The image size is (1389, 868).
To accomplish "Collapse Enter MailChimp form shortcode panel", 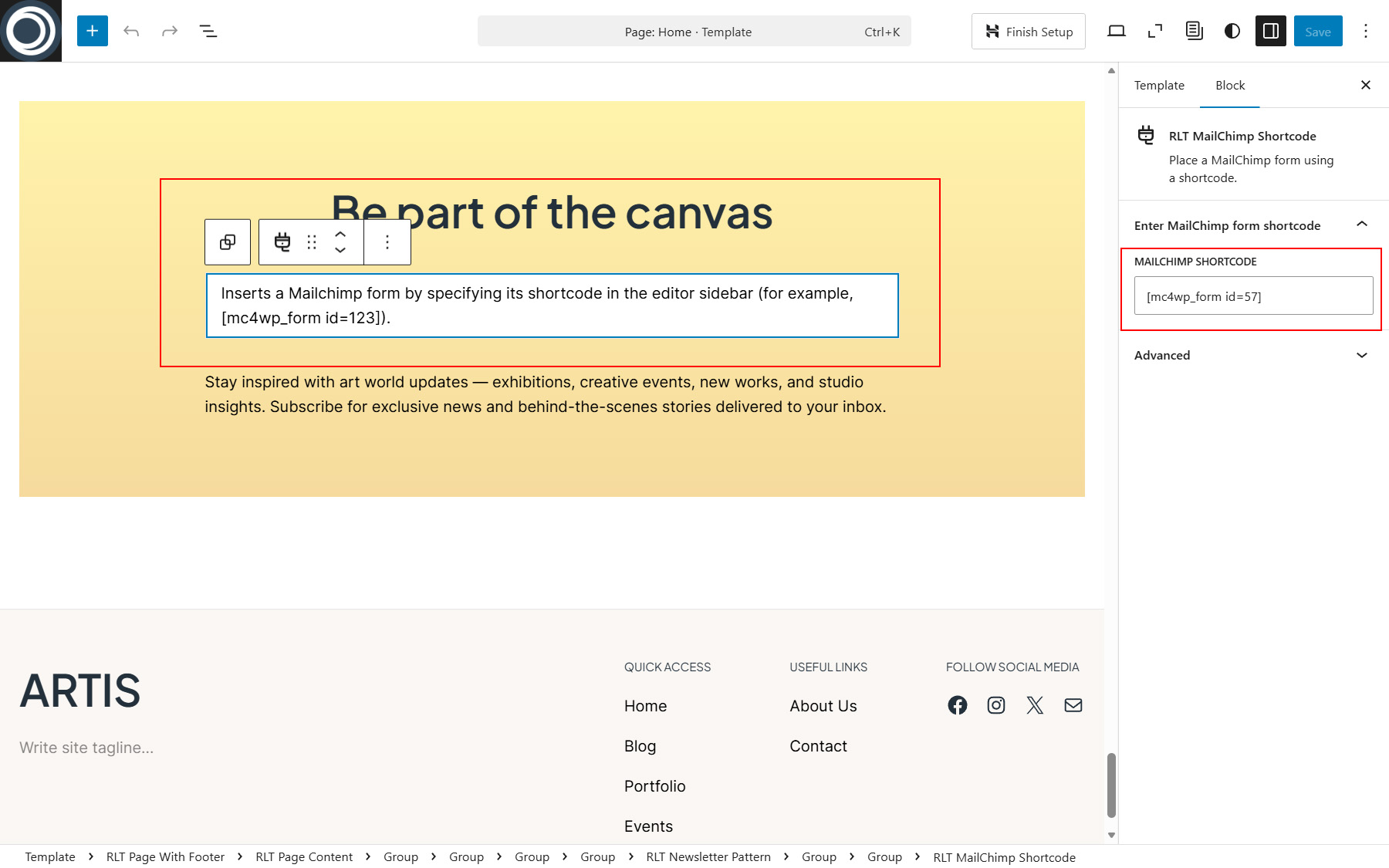I will tap(1362, 225).
